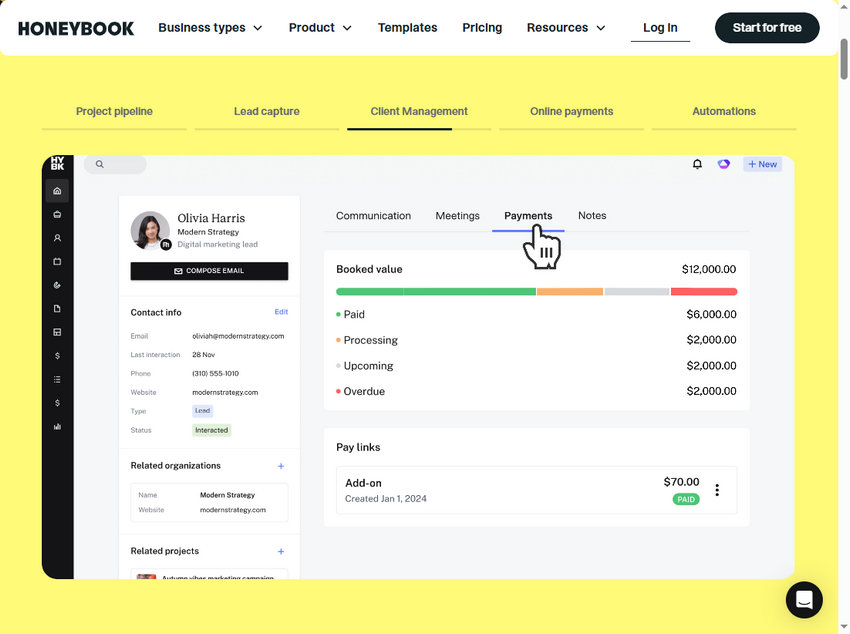Image resolution: width=850 pixels, height=634 pixels.
Task: Open the Documents file icon in the sidebar
Action: 57,309
